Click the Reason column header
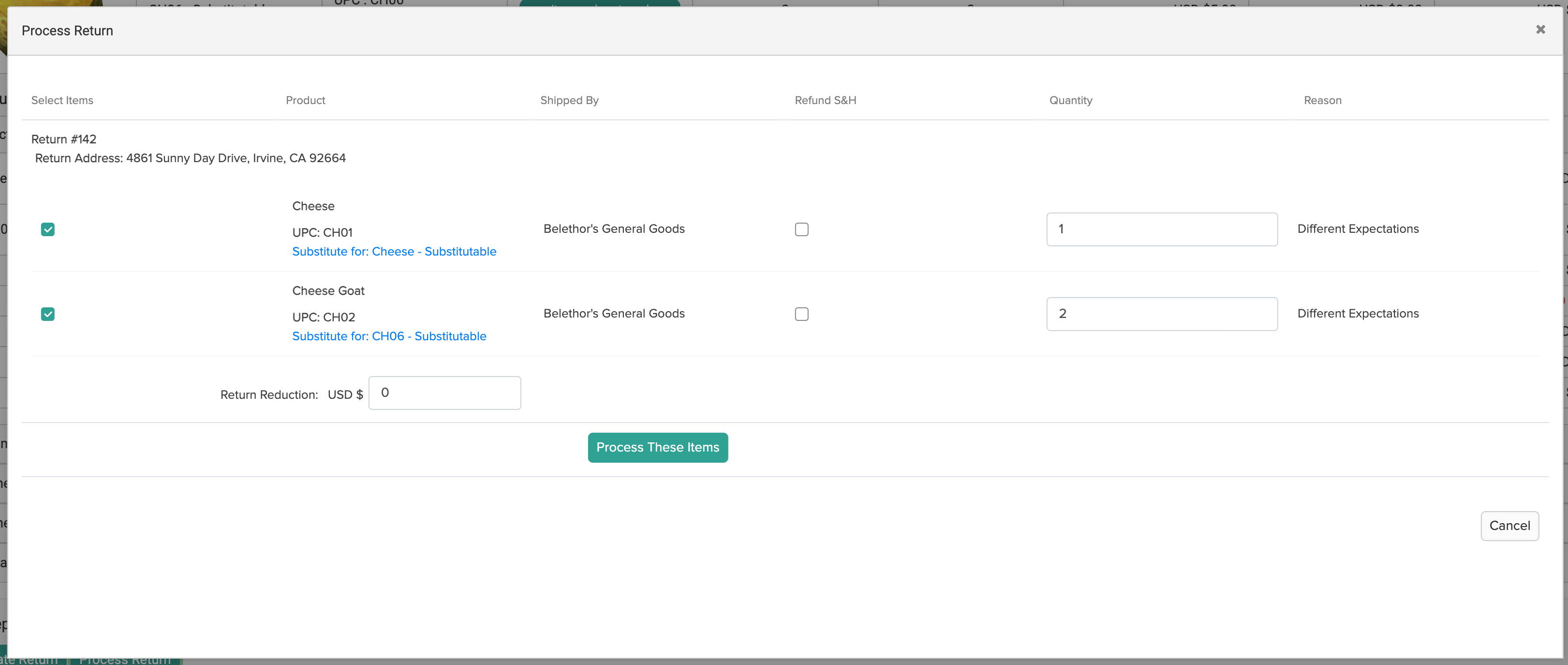 tap(1322, 101)
